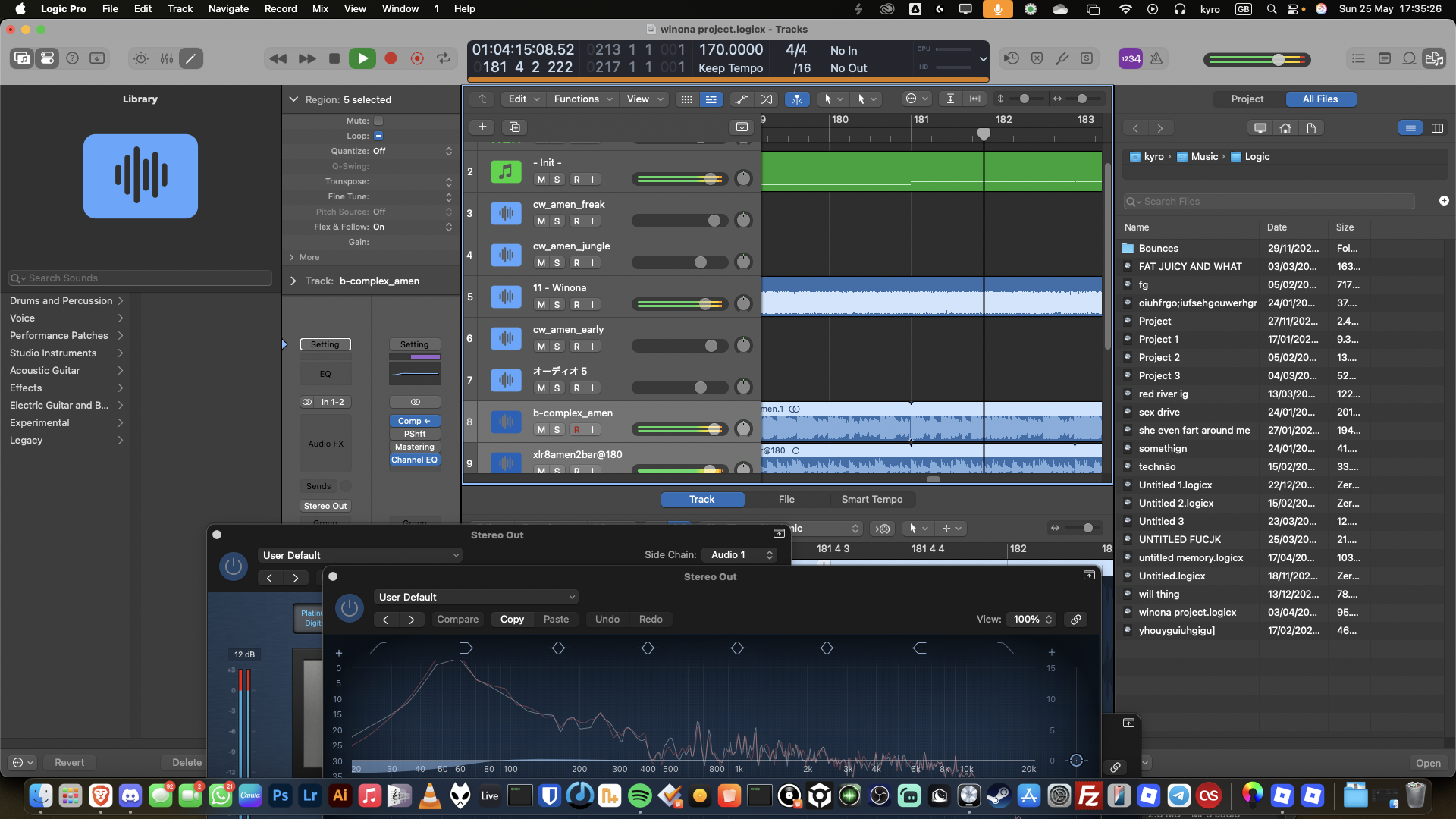Adjust the b-complex_amen volume fader

click(714, 430)
